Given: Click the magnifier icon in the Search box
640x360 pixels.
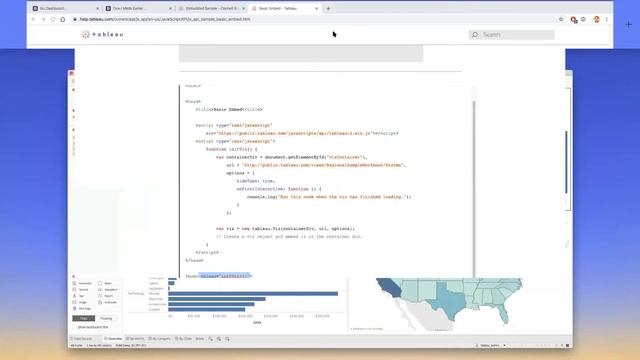Looking at the screenshot, I should point(475,35).
